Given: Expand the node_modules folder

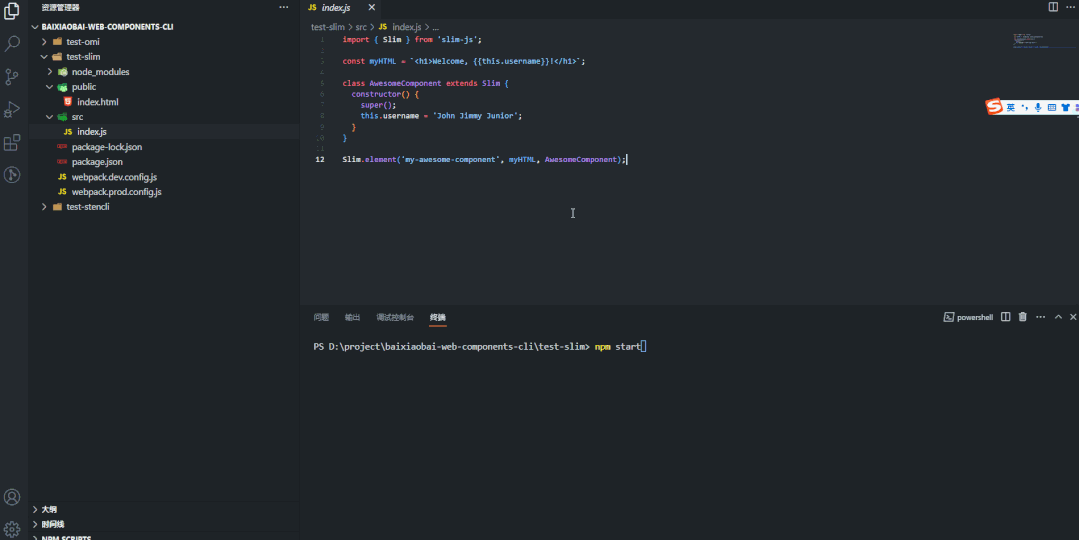Looking at the screenshot, I should coord(50,72).
